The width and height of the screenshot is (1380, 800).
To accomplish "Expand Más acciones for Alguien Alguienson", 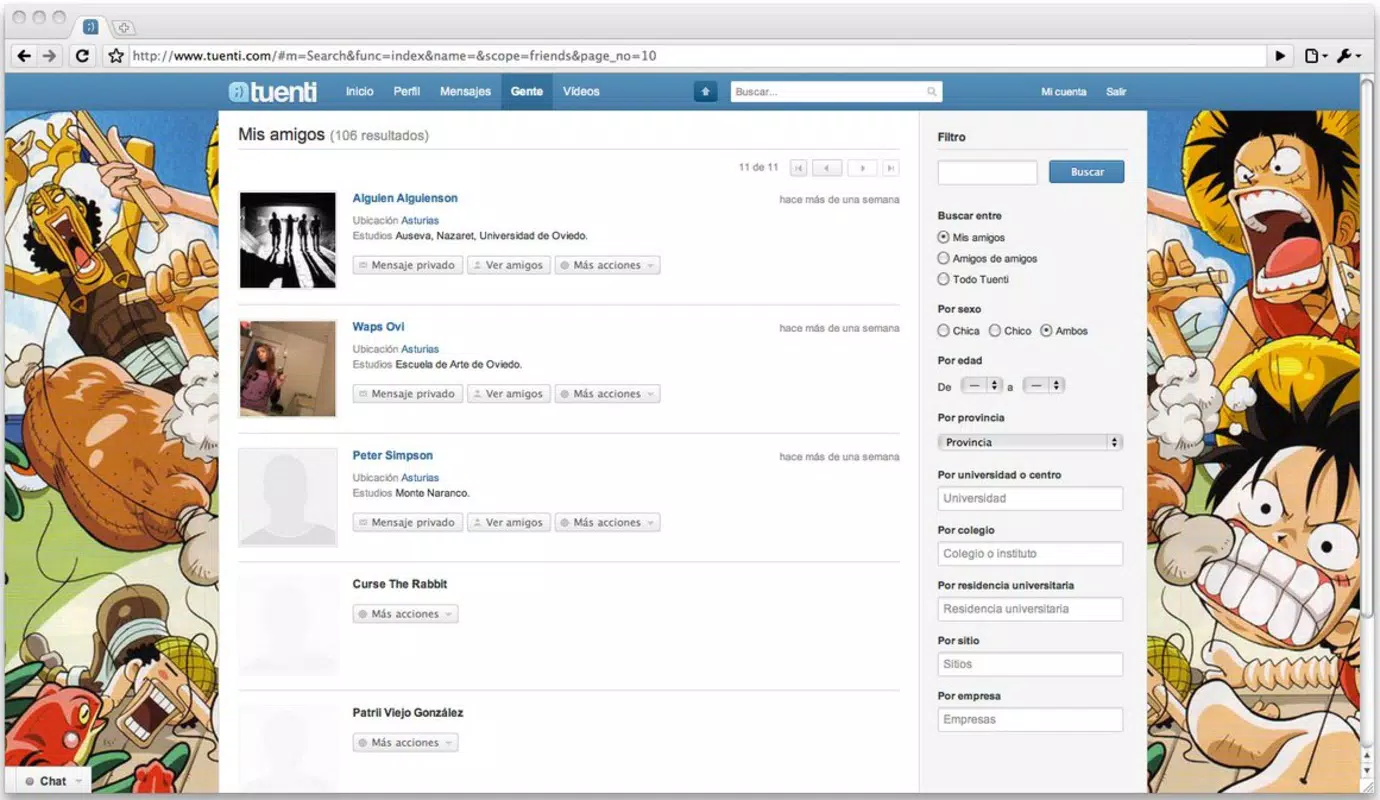I will [607, 266].
